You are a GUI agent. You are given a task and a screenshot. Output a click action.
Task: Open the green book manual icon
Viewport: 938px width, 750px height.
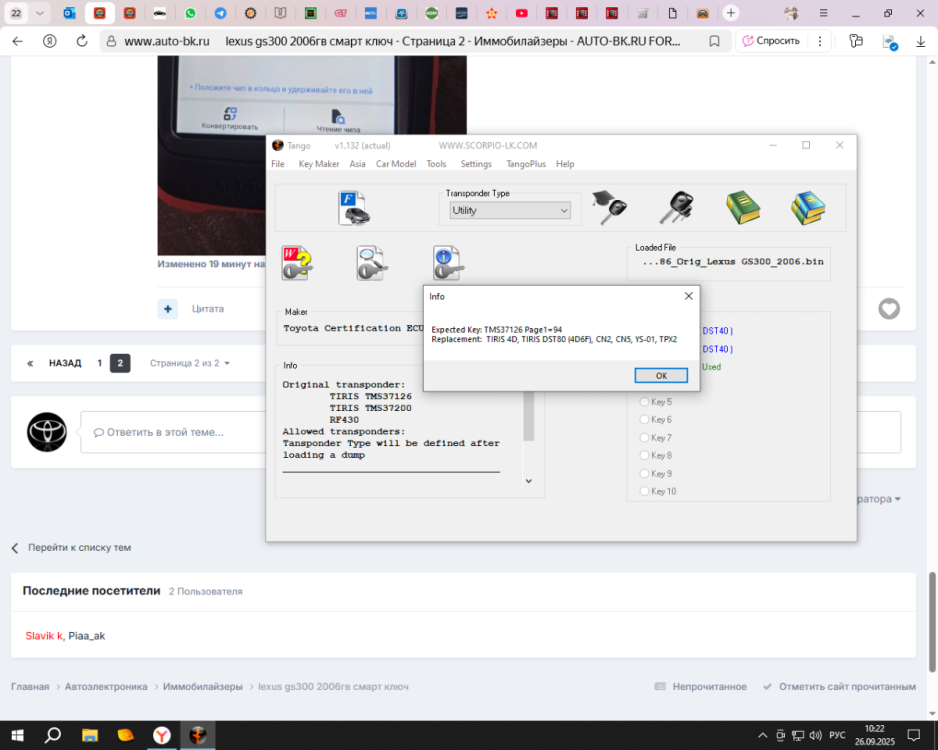click(x=743, y=208)
